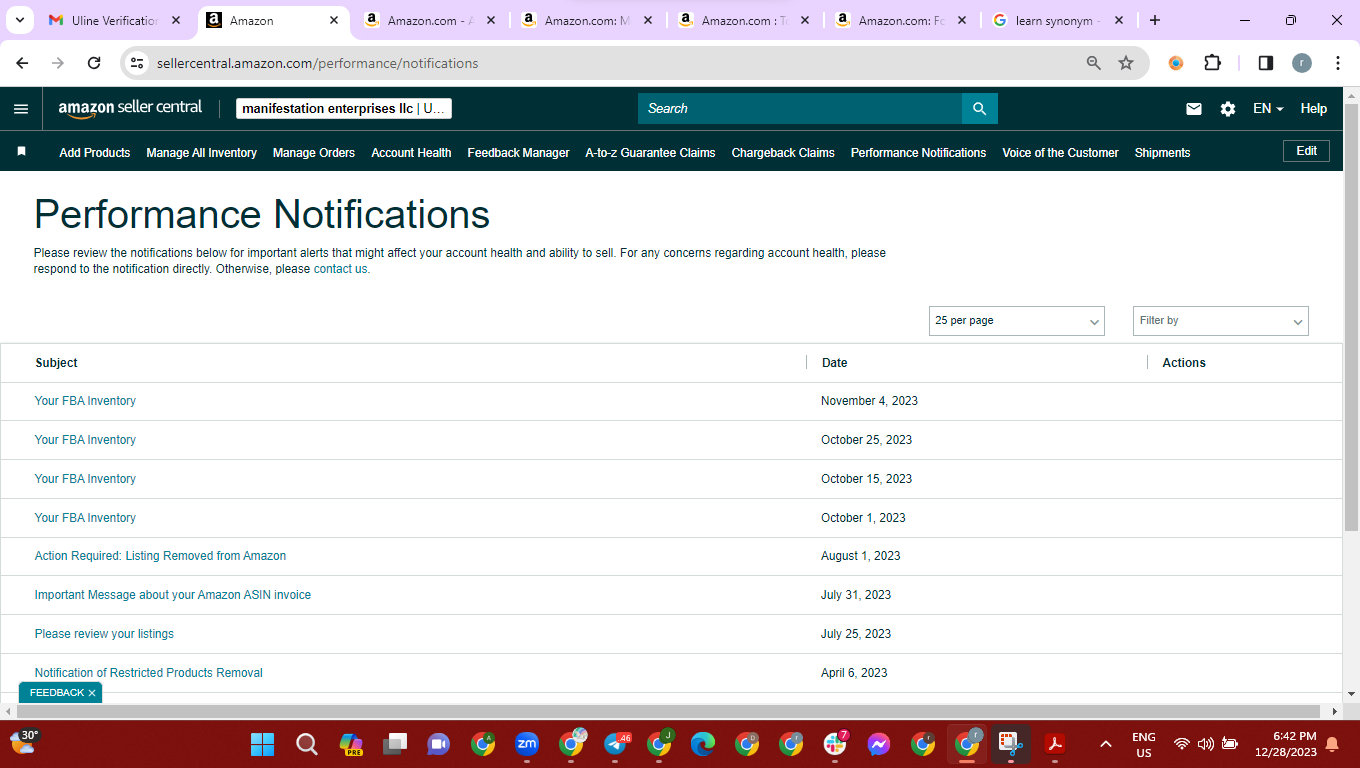Image resolution: width=1360 pixels, height=768 pixels.
Task: Open the Chrome profile avatar
Action: [1302, 63]
